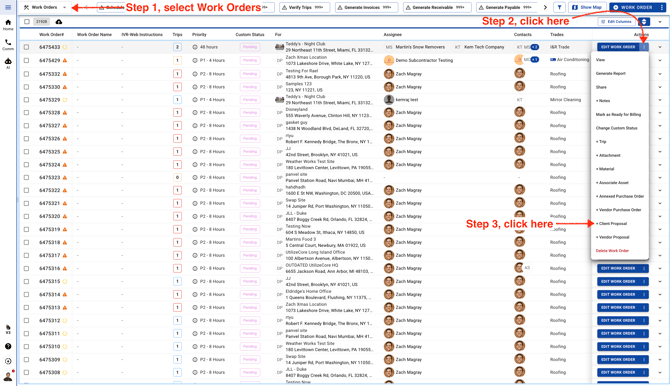Viewport: 670px width, 386px height.
Task: Click Generate Payable button
Action: pyautogui.click(x=508, y=7)
